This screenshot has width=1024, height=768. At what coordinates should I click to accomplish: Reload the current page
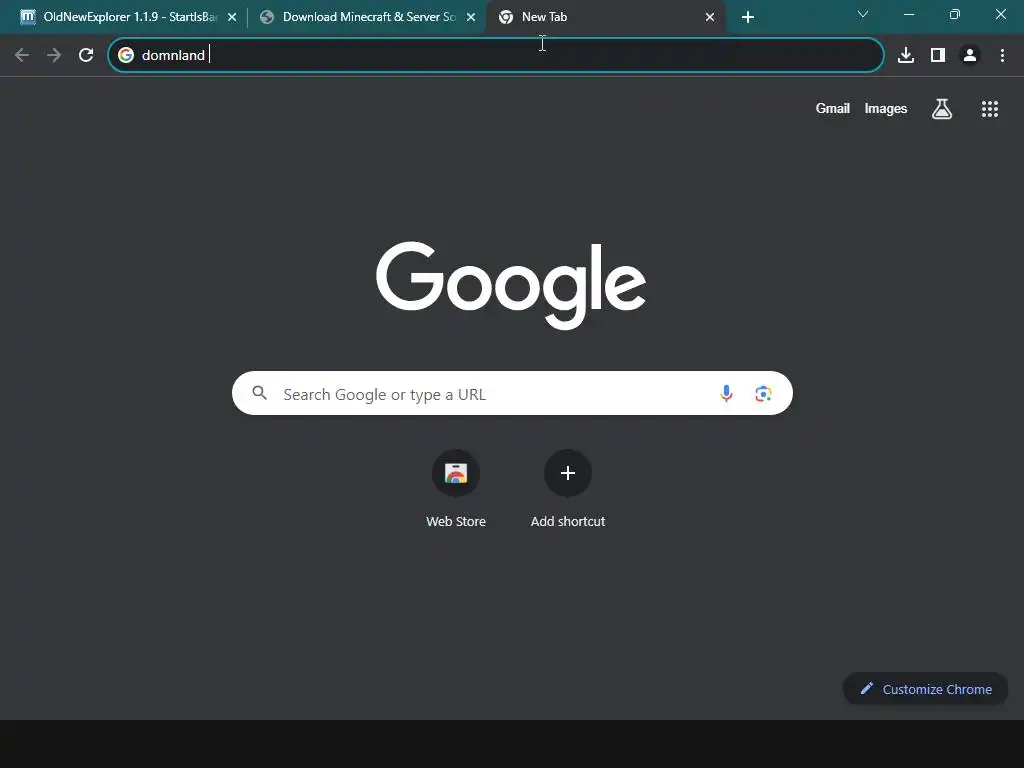click(x=86, y=56)
